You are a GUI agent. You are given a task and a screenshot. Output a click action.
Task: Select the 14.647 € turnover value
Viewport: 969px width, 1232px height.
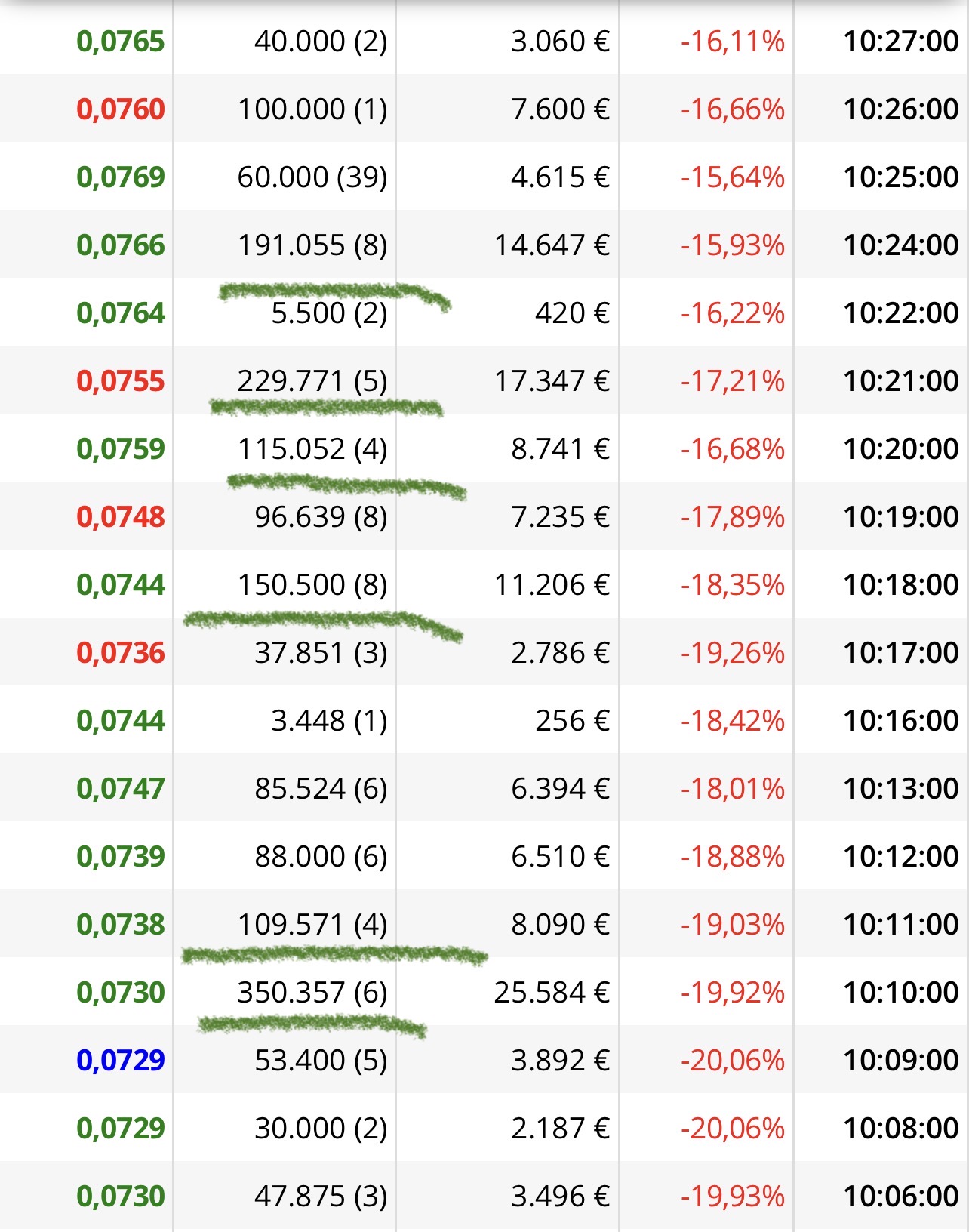[x=552, y=245]
